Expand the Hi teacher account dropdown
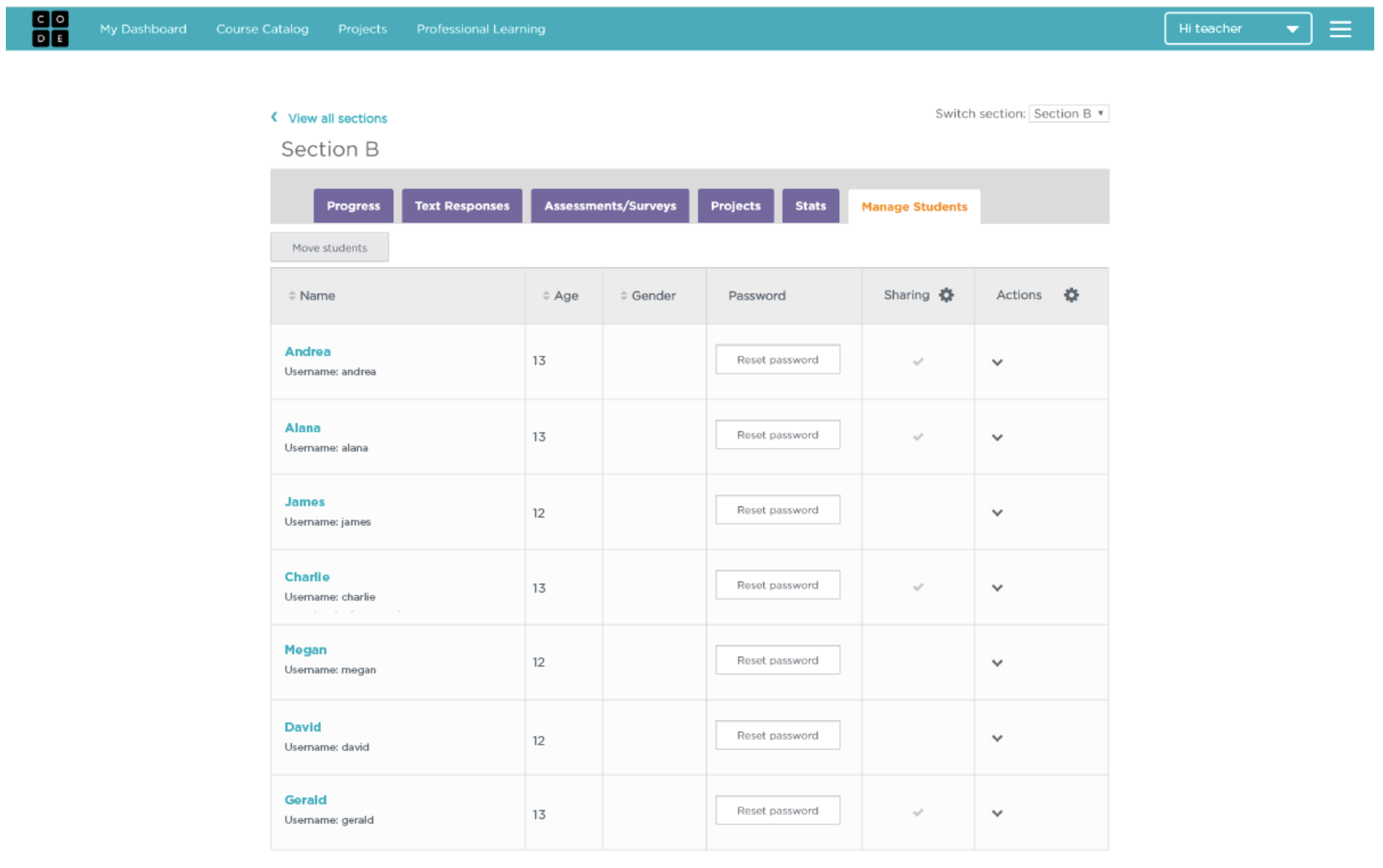 point(1238,29)
